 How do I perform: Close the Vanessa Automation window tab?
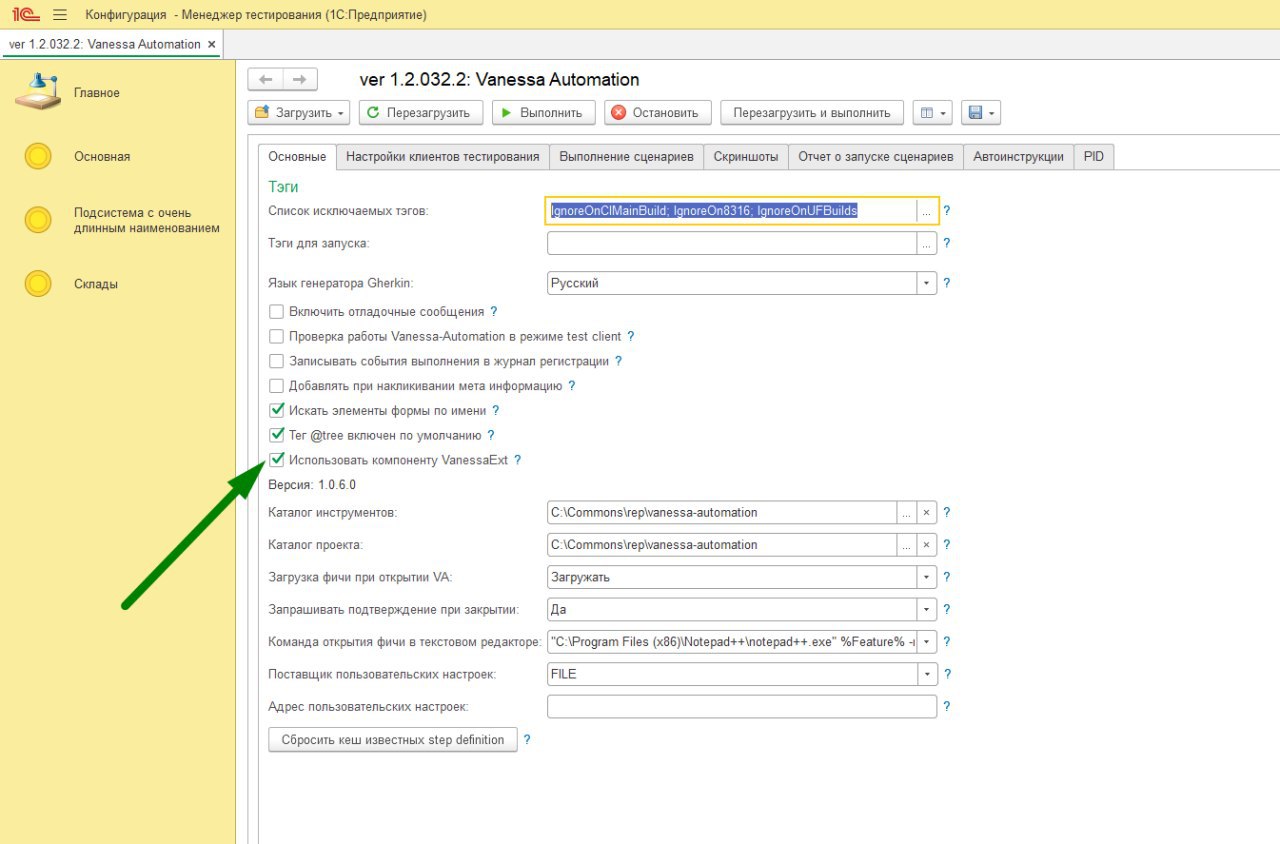coord(211,45)
